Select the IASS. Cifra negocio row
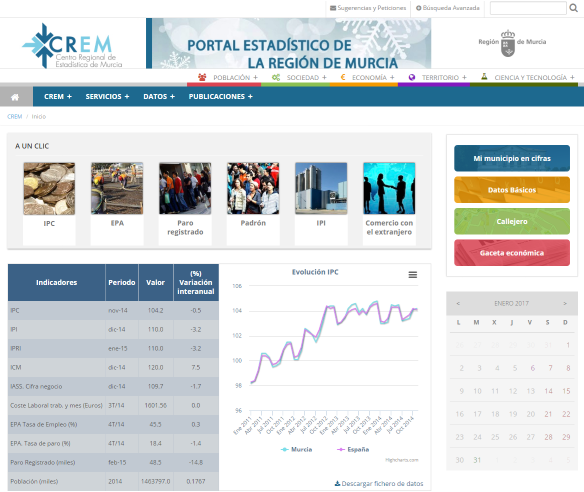This screenshot has width=584, height=492. coord(113,387)
